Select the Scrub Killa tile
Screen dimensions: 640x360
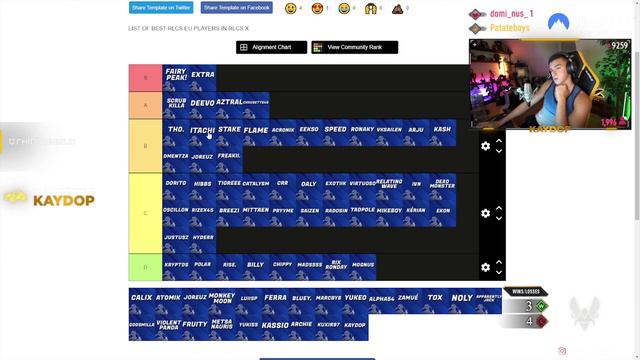click(176, 105)
